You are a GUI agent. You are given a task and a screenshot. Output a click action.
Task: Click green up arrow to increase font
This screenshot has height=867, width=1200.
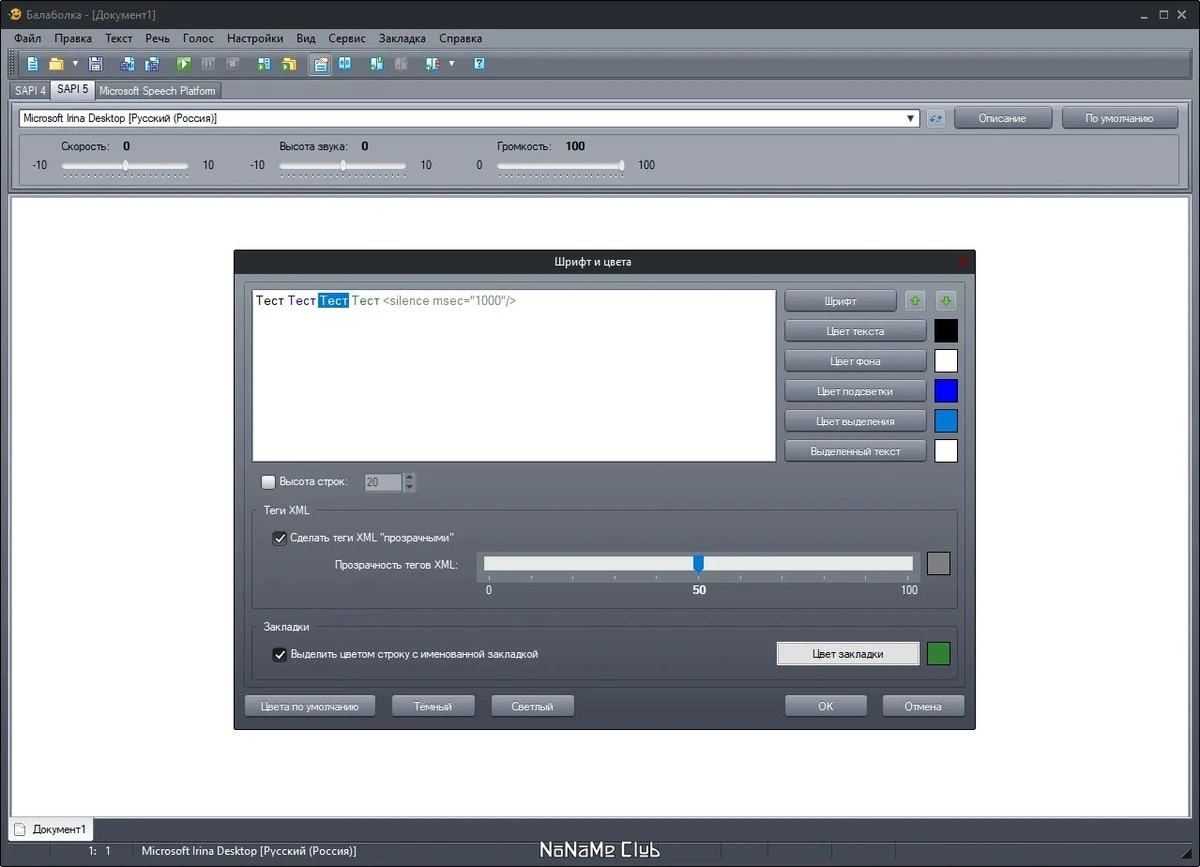click(915, 301)
